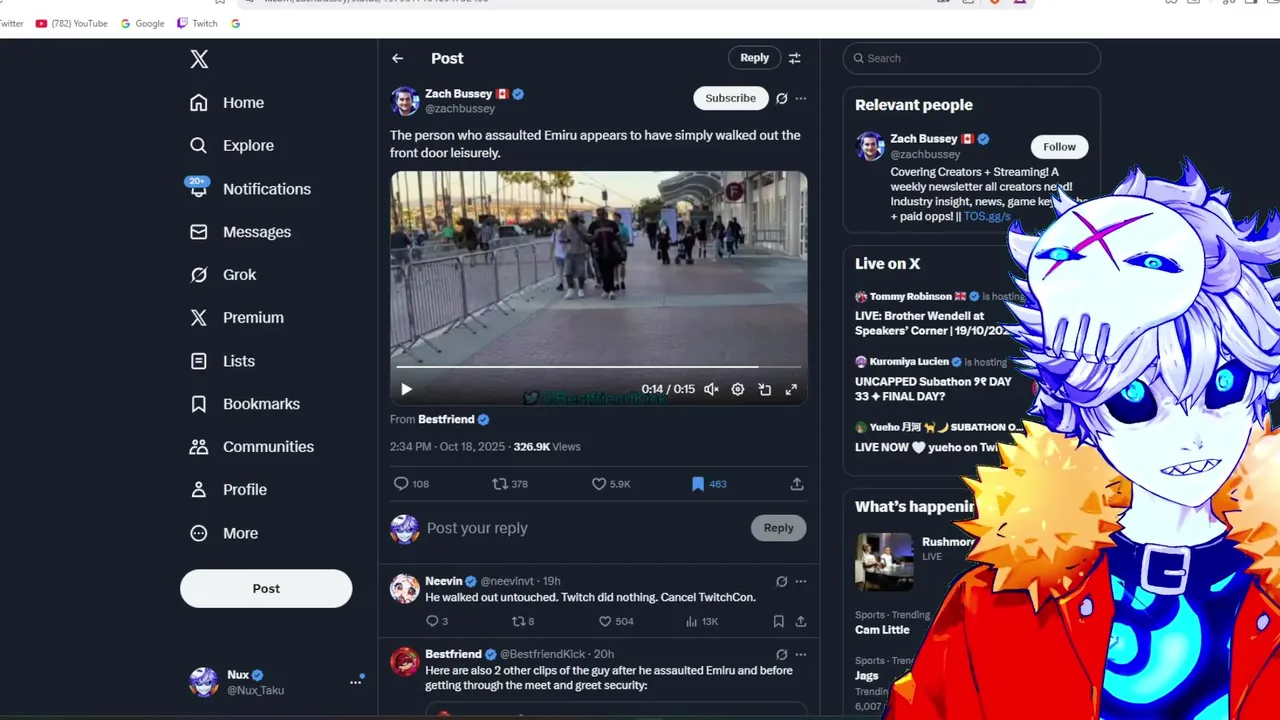Open more options on Zach Bussey's post
This screenshot has height=720, width=1280.
click(801, 98)
